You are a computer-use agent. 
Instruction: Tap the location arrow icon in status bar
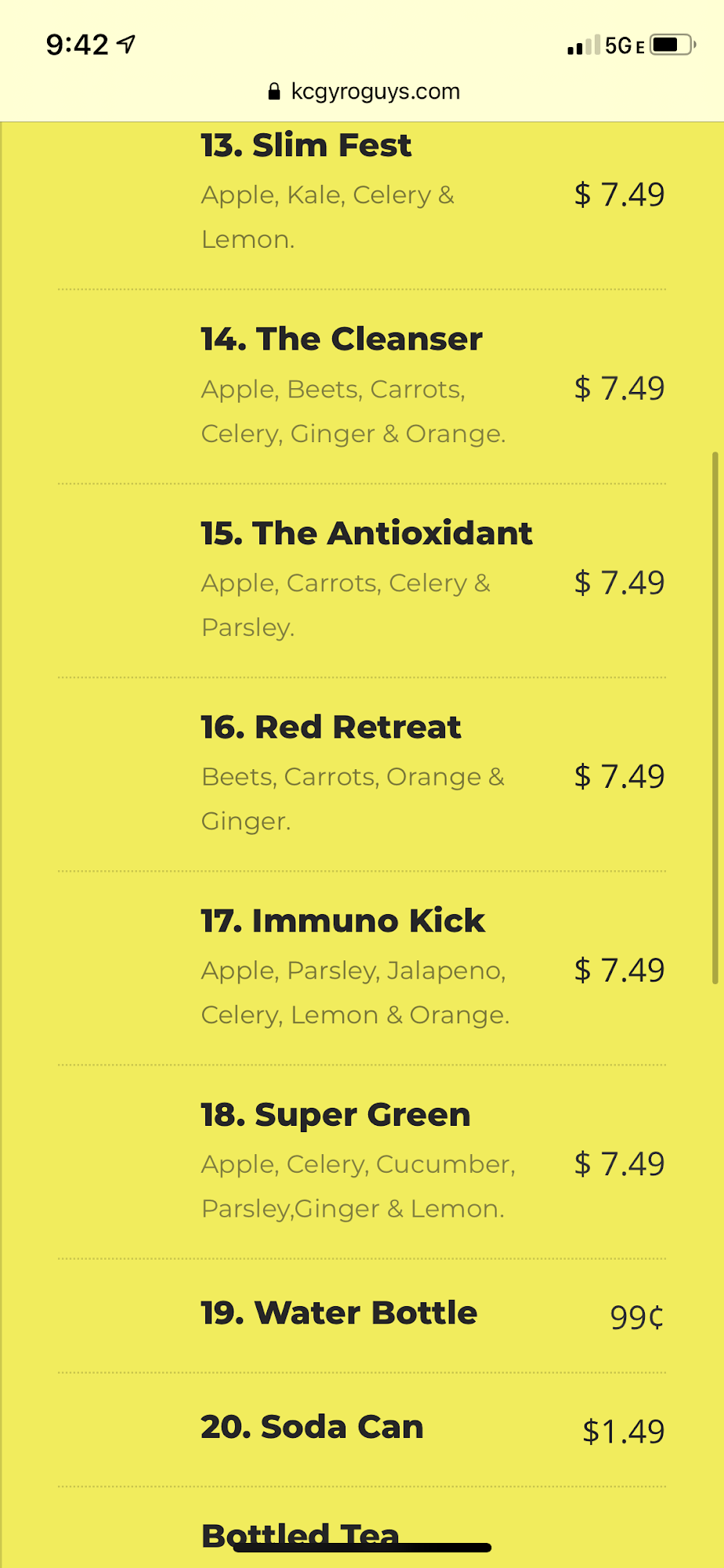(126, 45)
